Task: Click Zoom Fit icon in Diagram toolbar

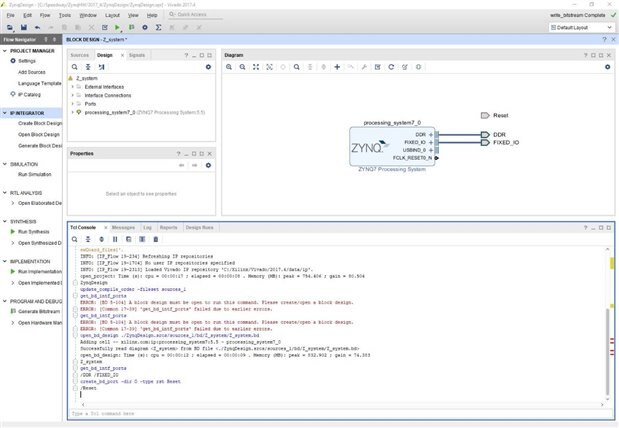Action: (x=256, y=67)
